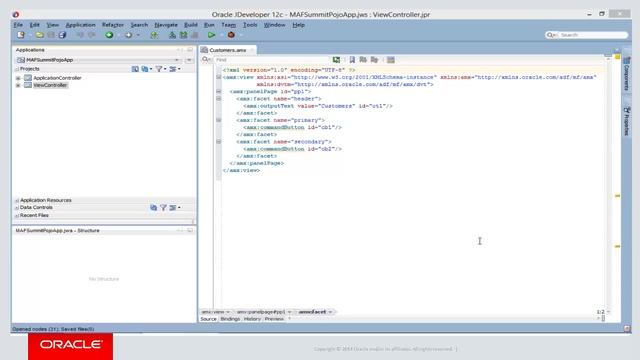Image resolution: width=640 pixels, height=360 pixels.
Task: Click the Save All toolbar icon
Action: (x=62, y=35)
